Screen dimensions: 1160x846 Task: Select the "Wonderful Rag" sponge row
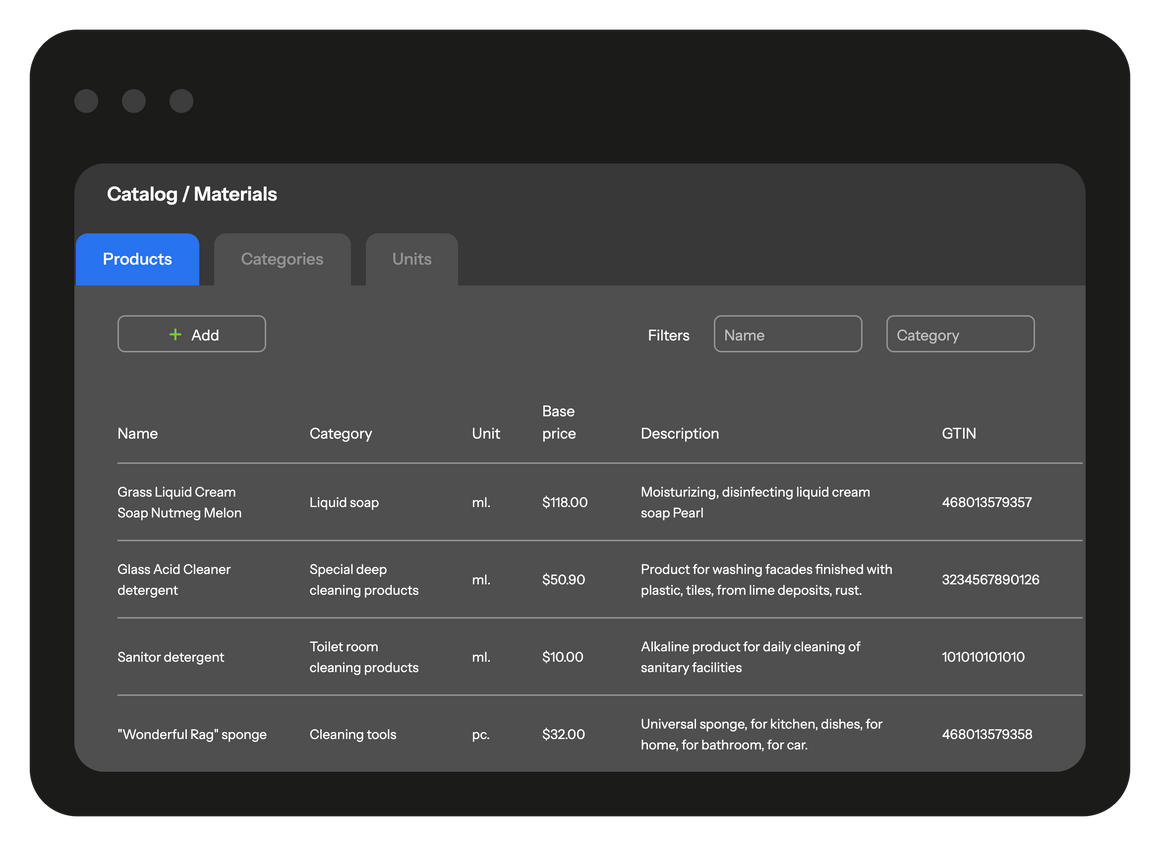192,735
